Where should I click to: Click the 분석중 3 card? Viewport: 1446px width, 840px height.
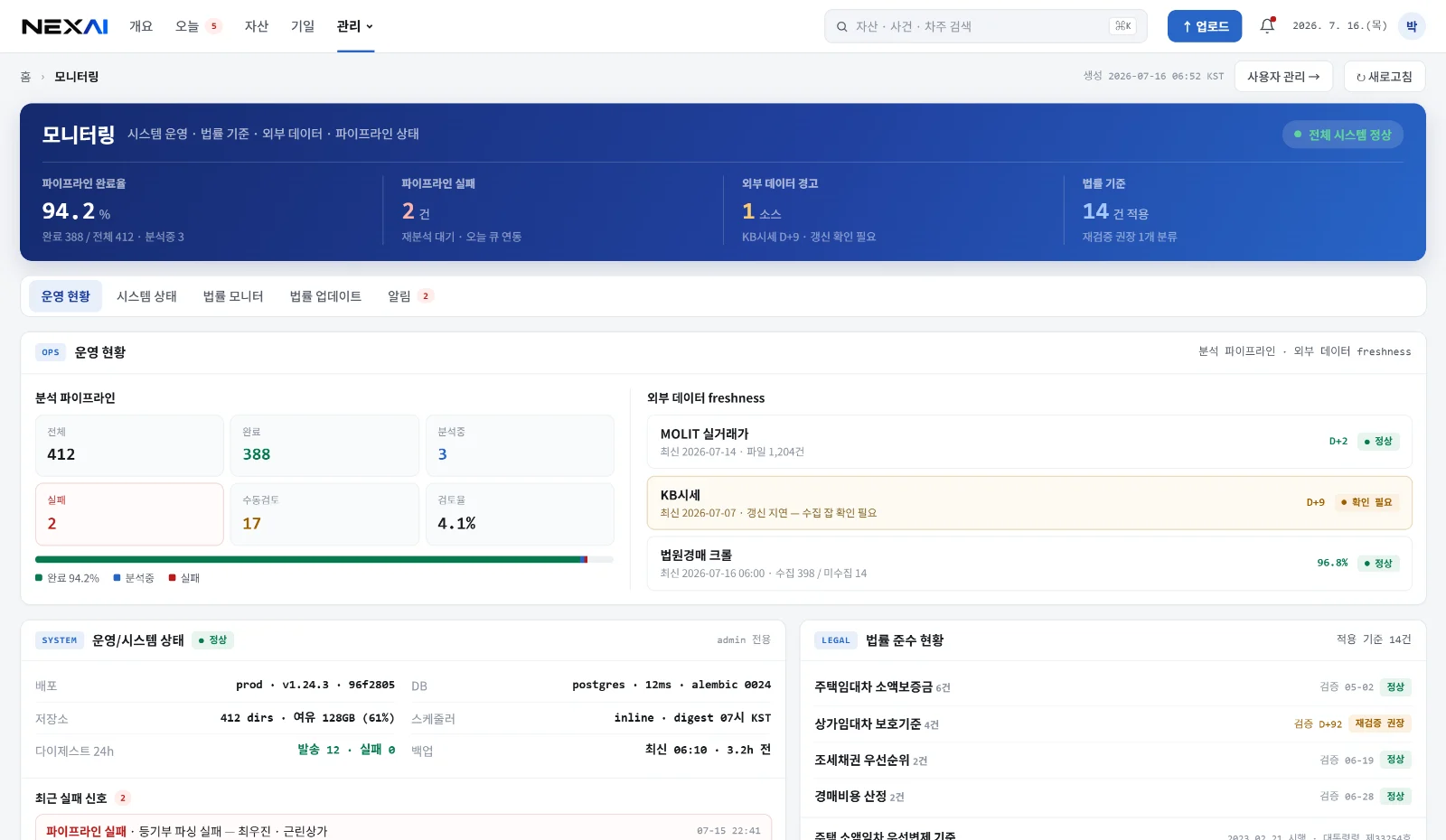[520, 445]
